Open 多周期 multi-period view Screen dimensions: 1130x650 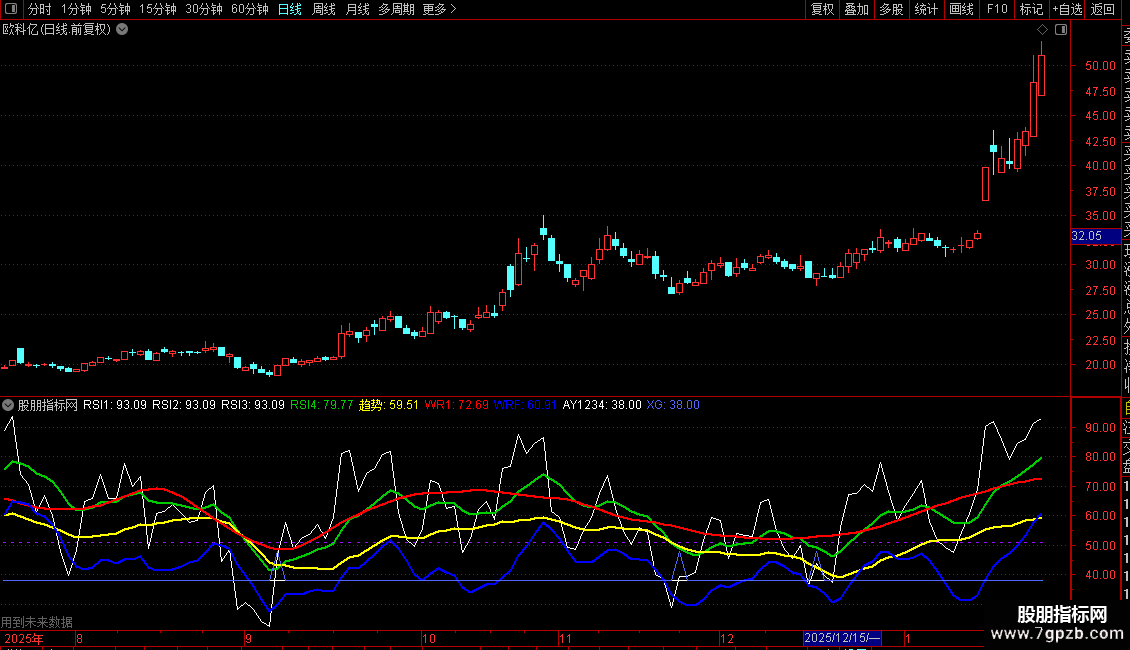click(x=396, y=9)
